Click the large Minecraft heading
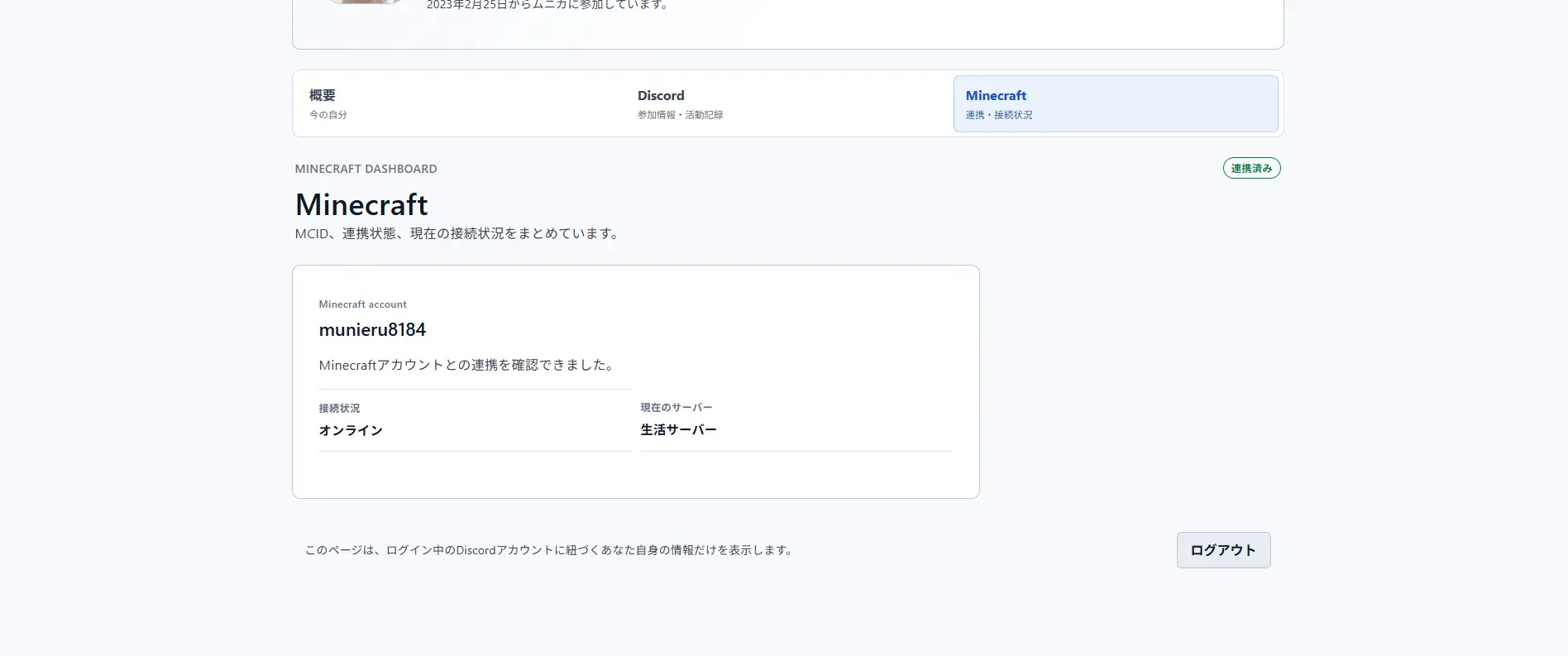1568x656 pixels. [x=361, y=204]
